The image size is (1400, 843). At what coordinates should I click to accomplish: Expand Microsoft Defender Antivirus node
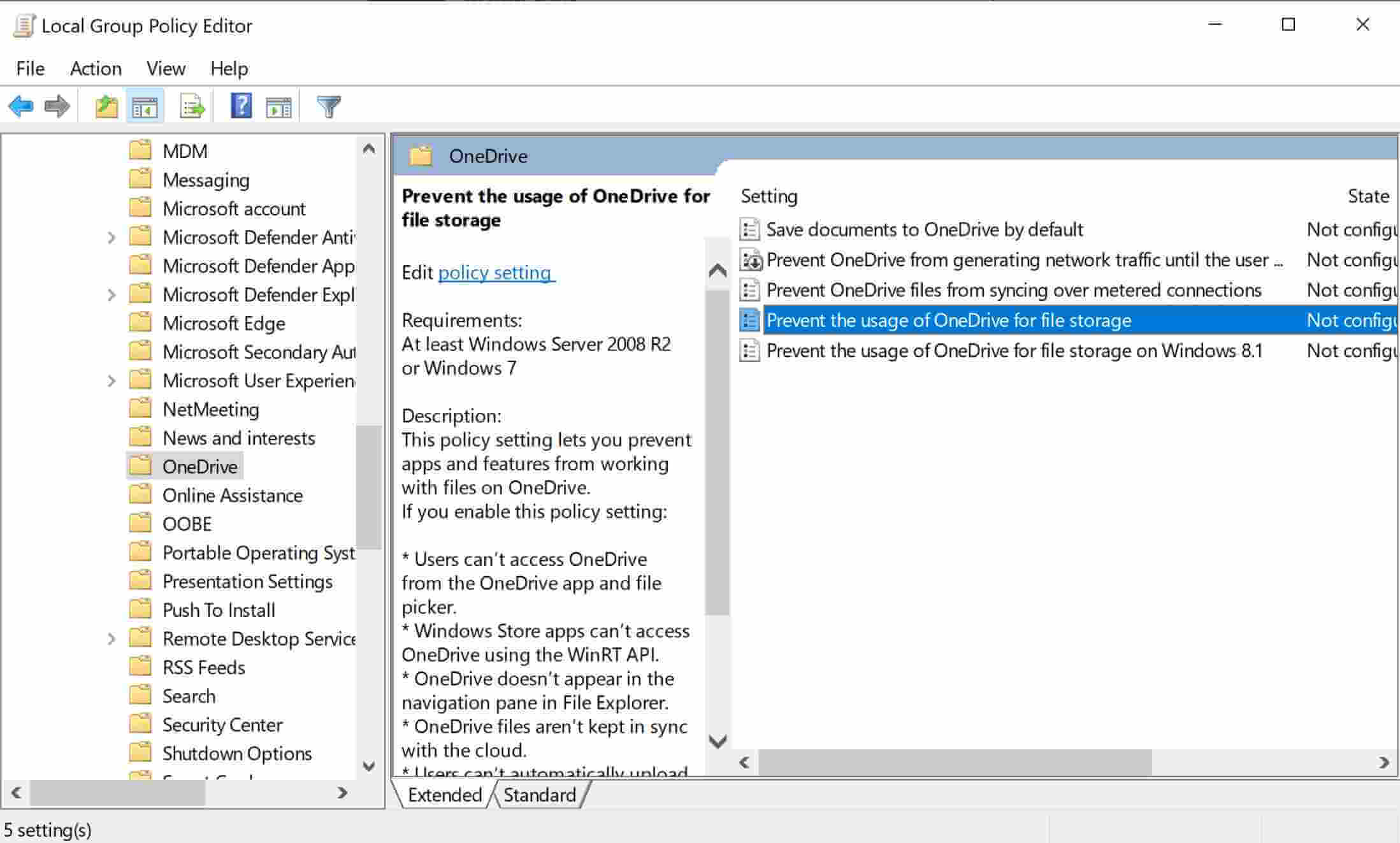pos(113,236)
